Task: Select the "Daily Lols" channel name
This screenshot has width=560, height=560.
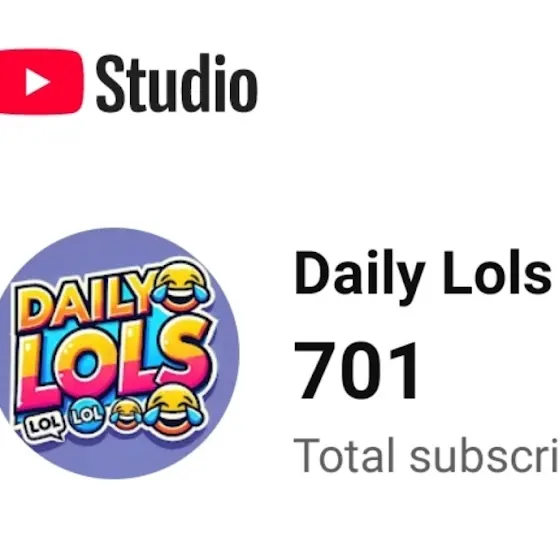Action: [422, 274]
